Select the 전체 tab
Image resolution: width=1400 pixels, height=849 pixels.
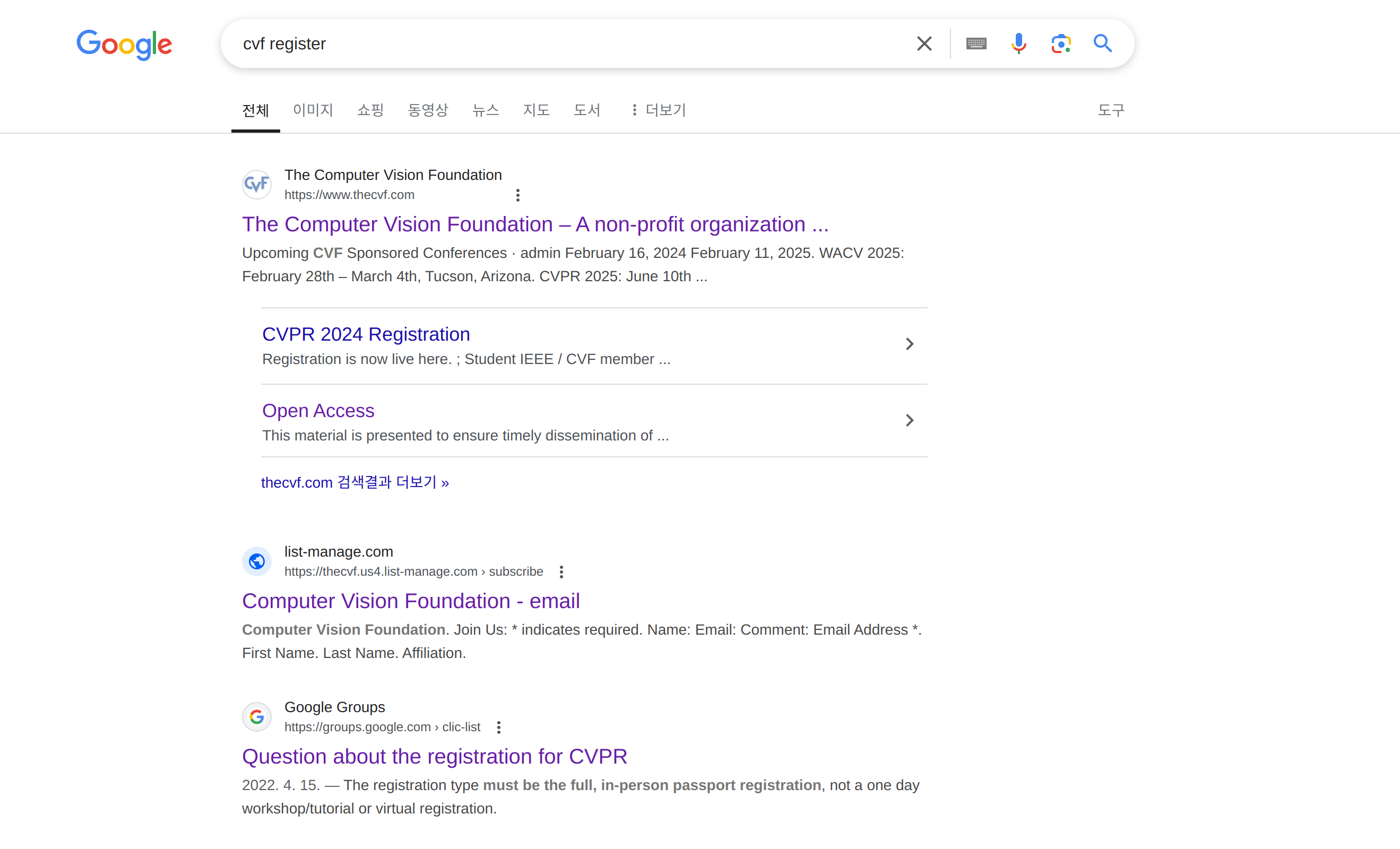click(256, 110)
